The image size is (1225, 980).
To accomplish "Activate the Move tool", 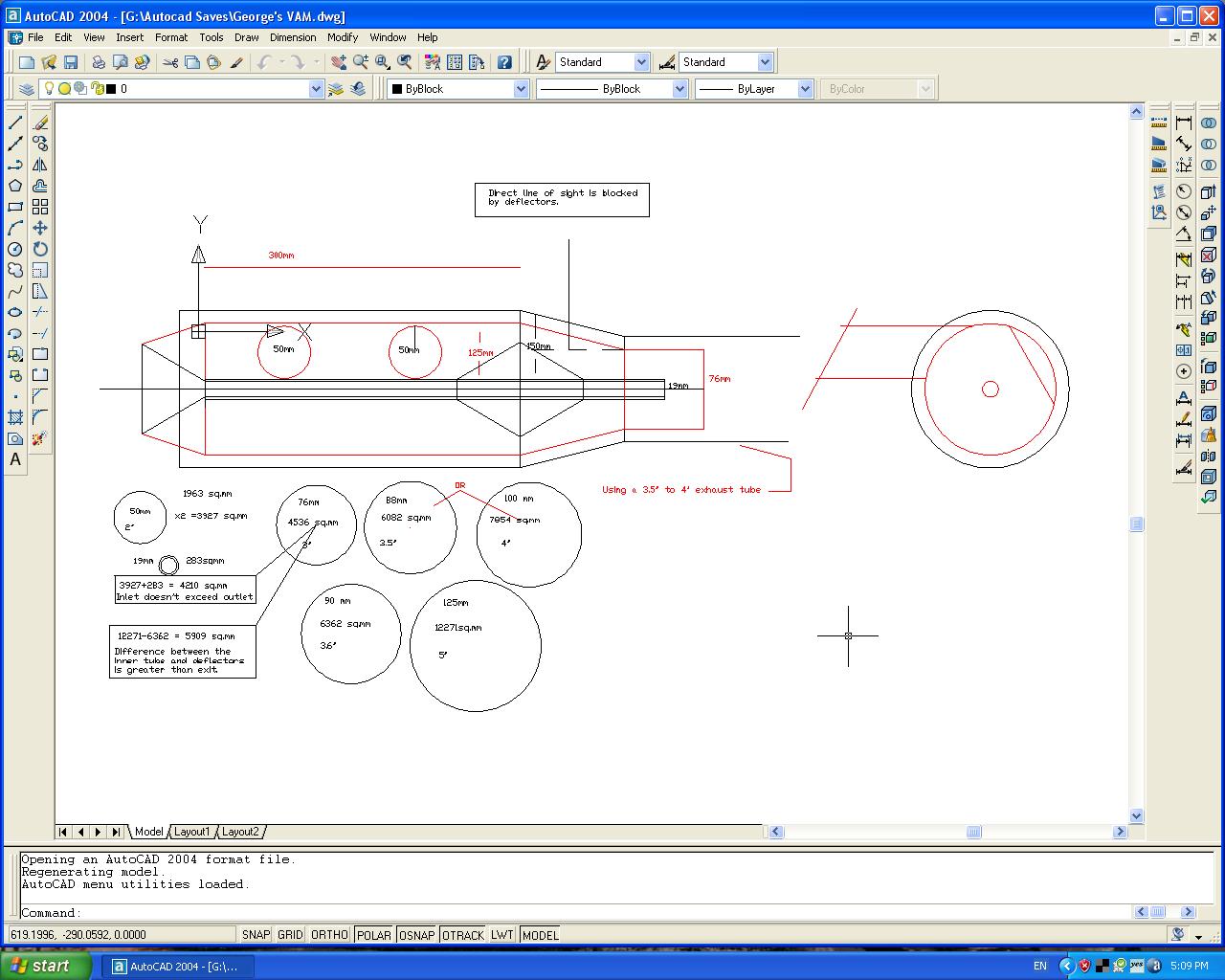I will coord(40,228).
